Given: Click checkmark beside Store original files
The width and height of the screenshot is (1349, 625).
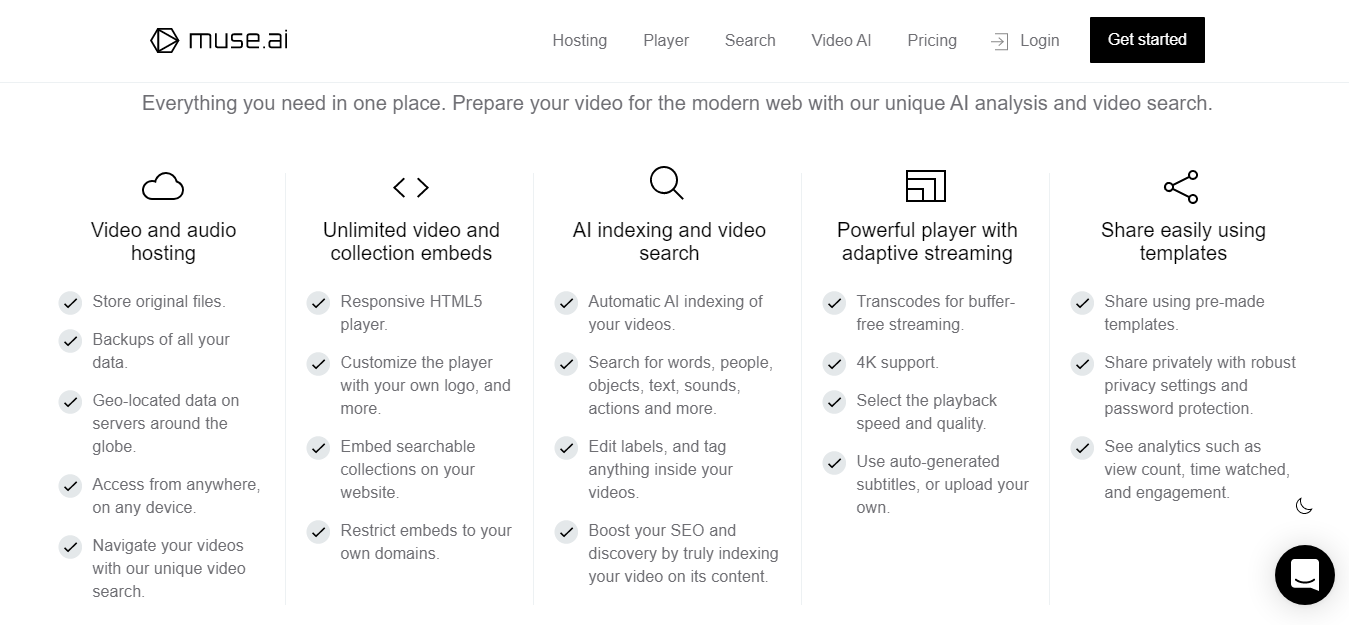Looking at the screenshot, I should coord(70,302).
